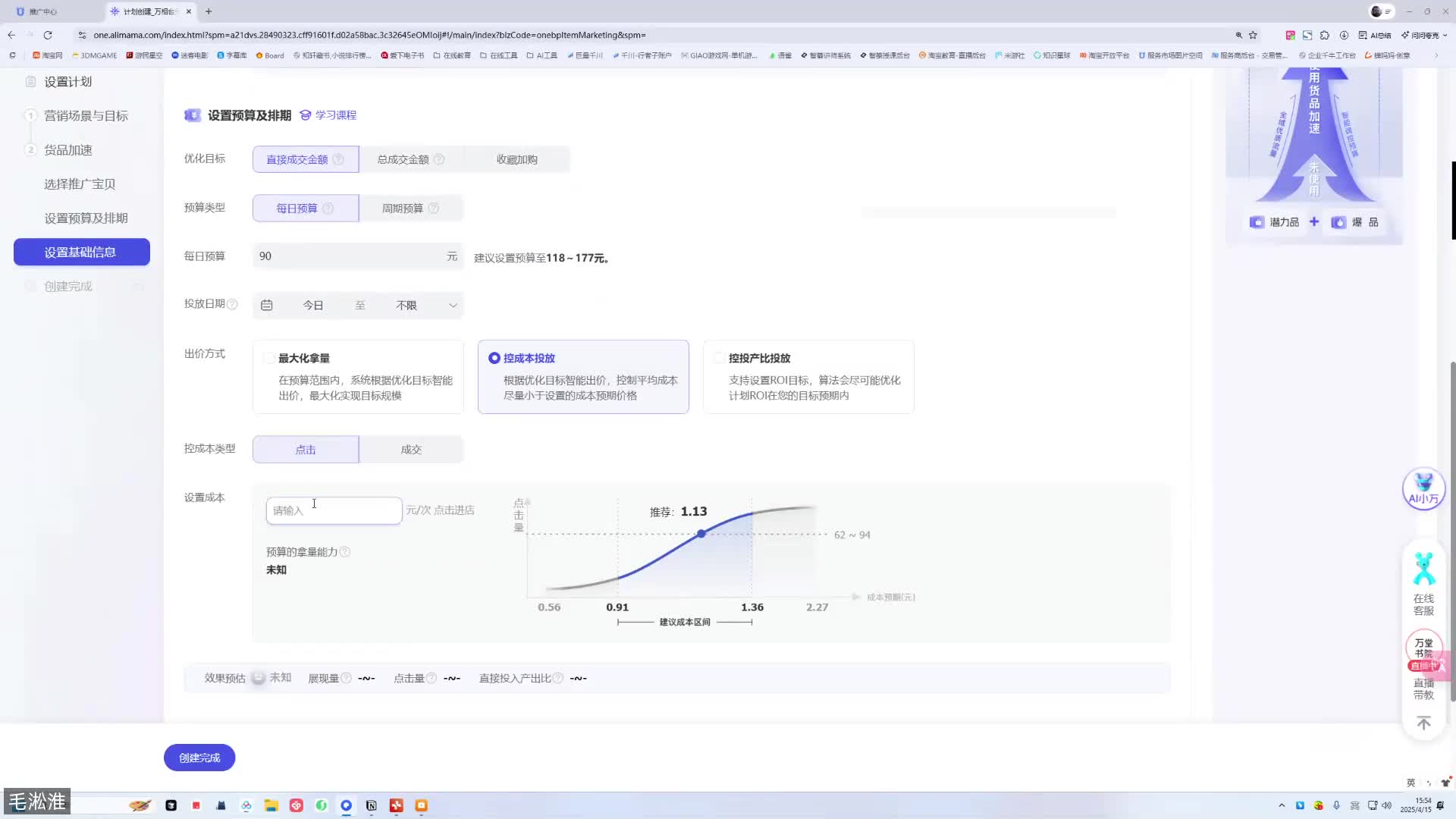The image size is (1456, 819).
Task: Click the back-to-top arrow icon
Action: (1423, 723)
